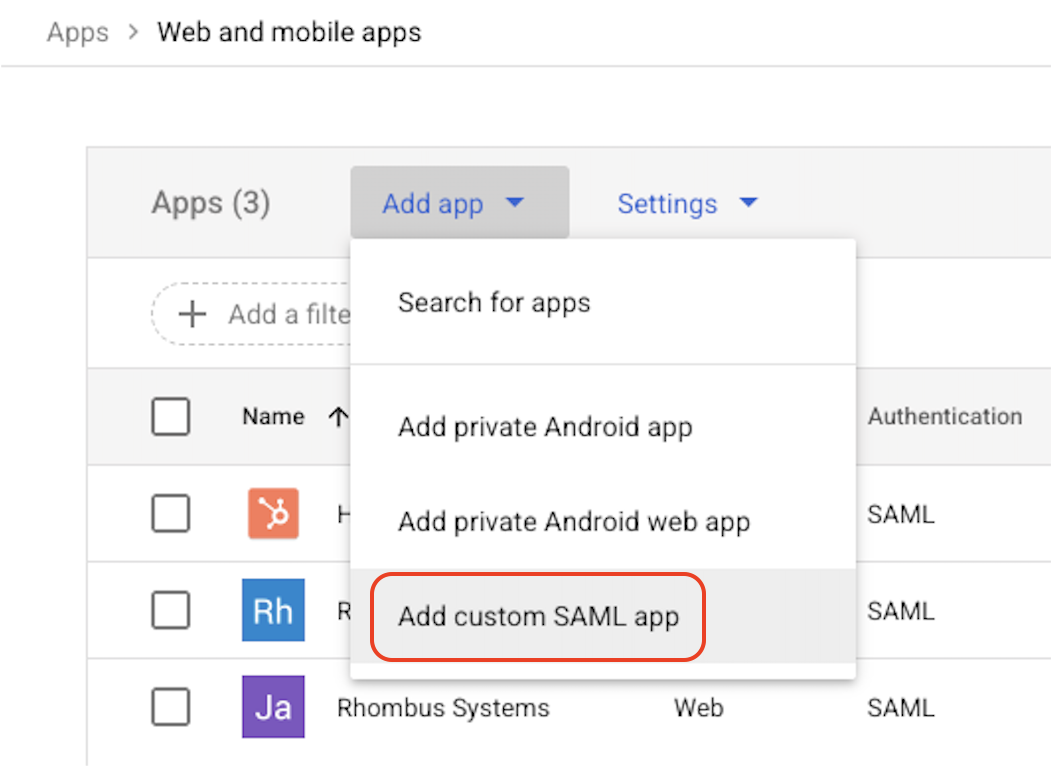Click the chevron separator in breadcrumb
The width and height of the screenshot is (1054, 766).
(133, 32)
